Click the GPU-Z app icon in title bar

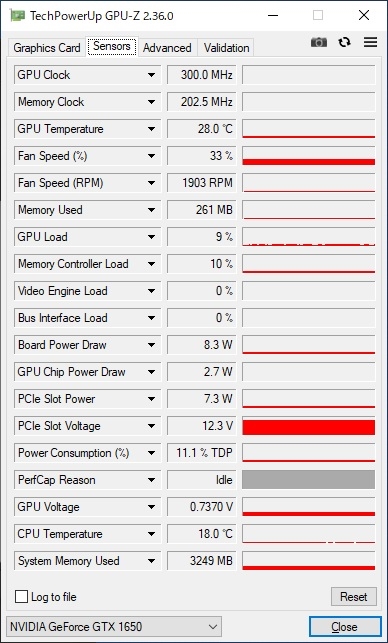[17, 16]
